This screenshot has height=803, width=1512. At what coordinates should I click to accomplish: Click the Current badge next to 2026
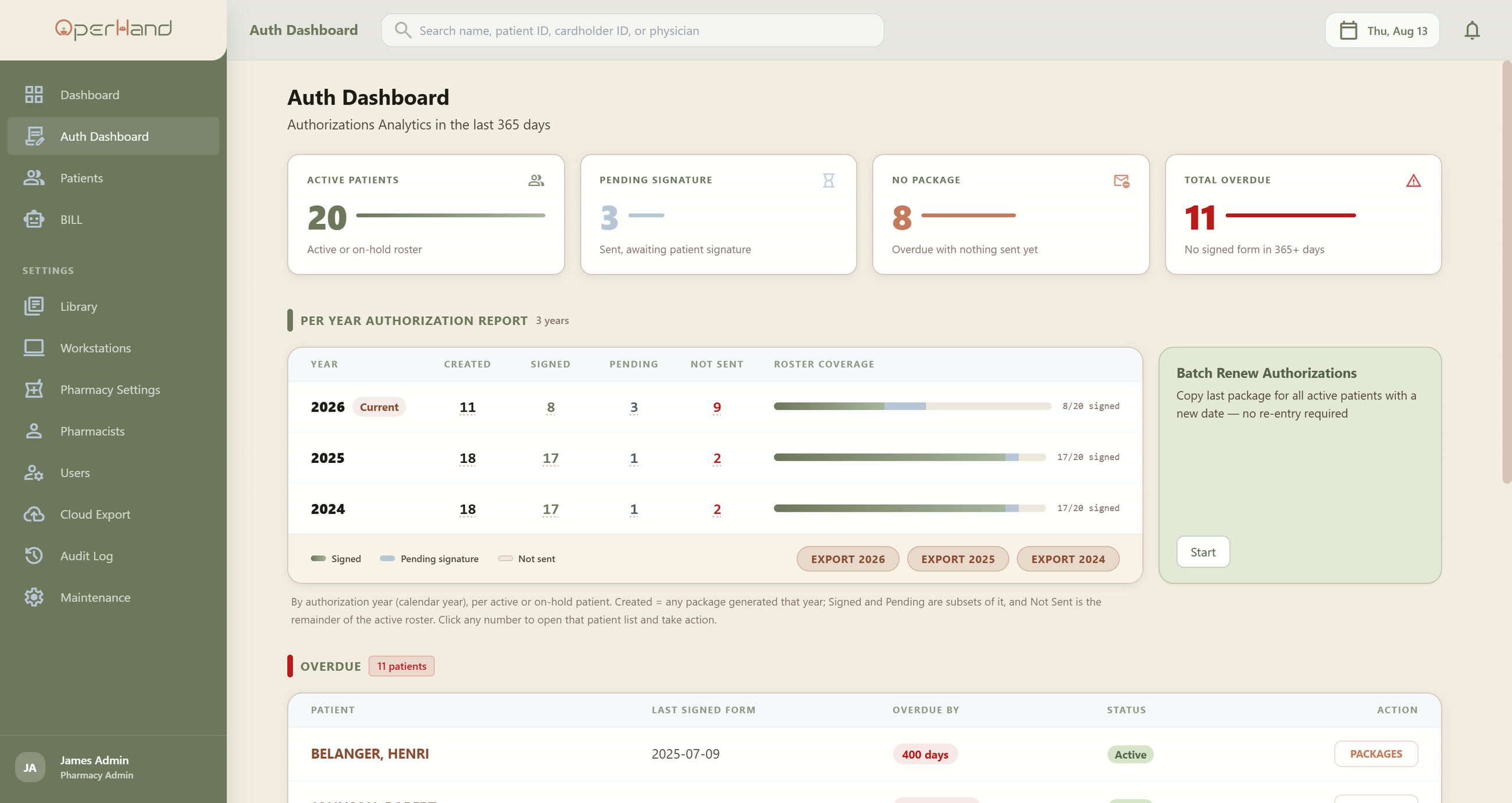coord(379,407)
